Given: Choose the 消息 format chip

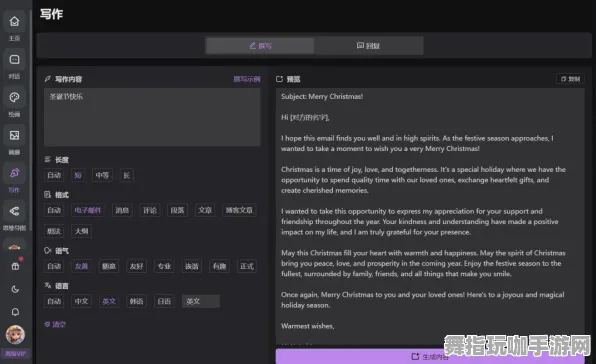Looking at the screenshot, I should click(x=122, y=210).
